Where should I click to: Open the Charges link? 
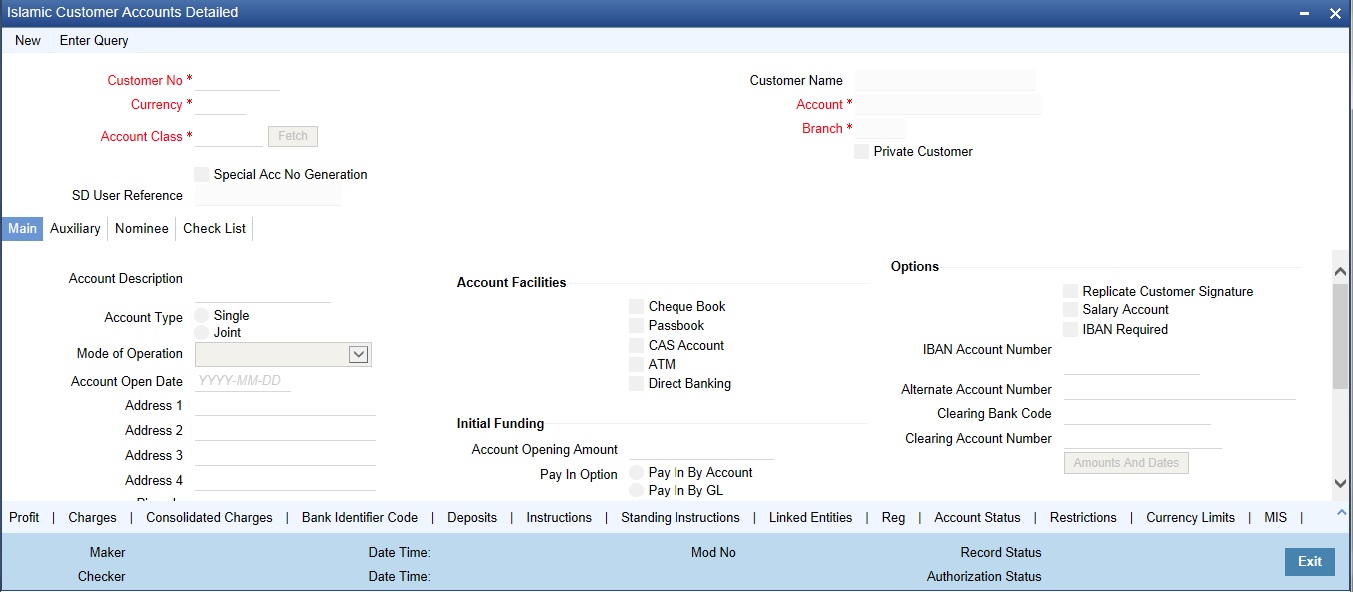[92, 517]
